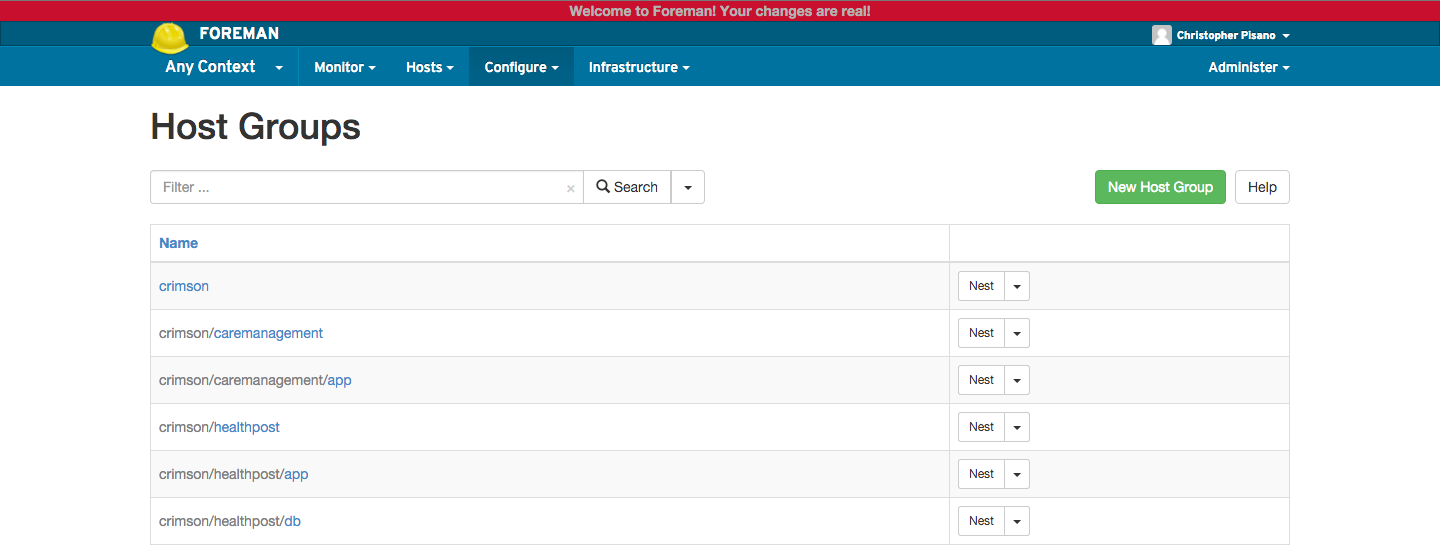Open the Hosts menu
The image size is (1440, 545).
coord(429,67)
